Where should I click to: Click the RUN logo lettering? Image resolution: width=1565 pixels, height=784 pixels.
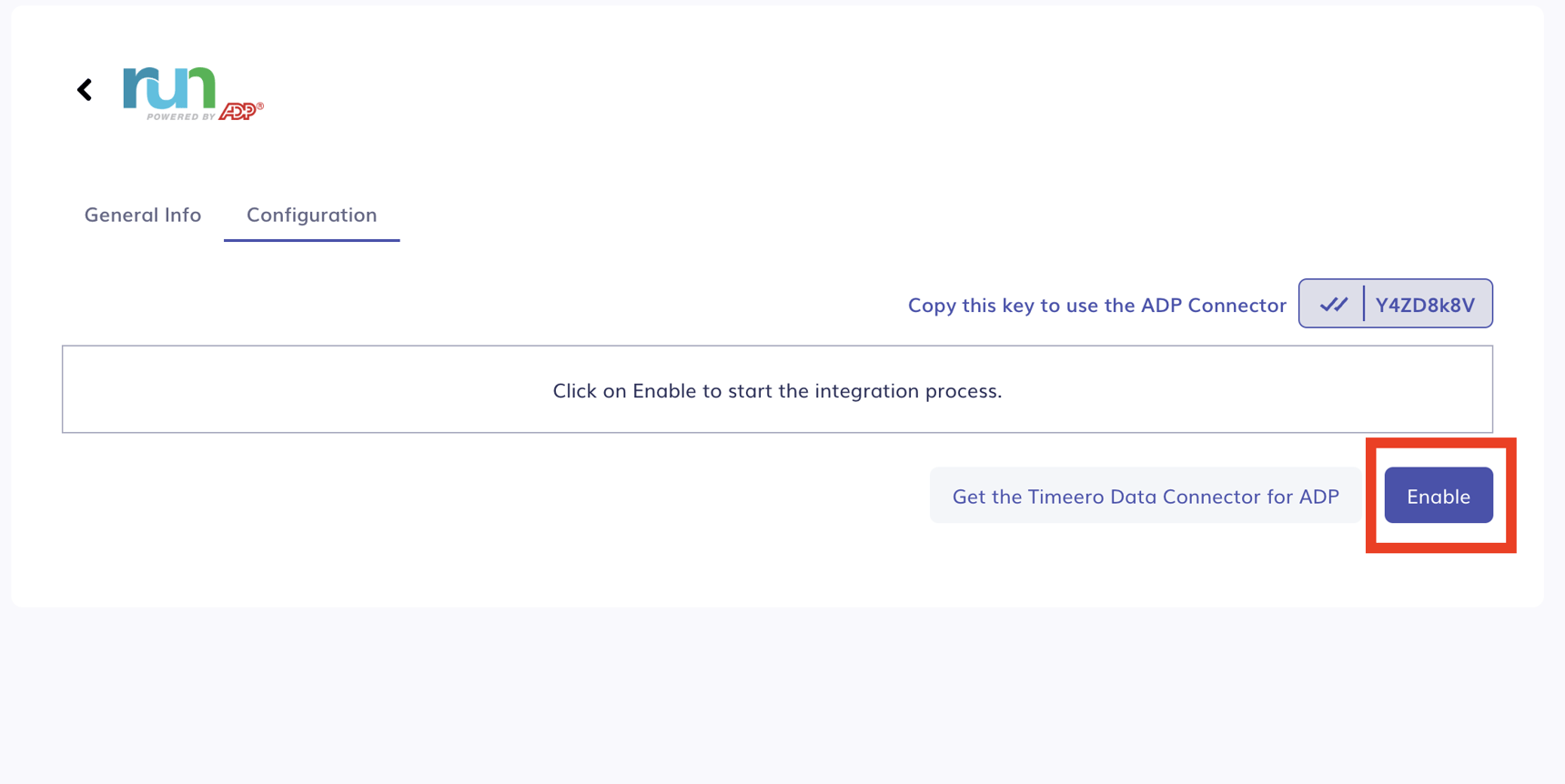168,88
